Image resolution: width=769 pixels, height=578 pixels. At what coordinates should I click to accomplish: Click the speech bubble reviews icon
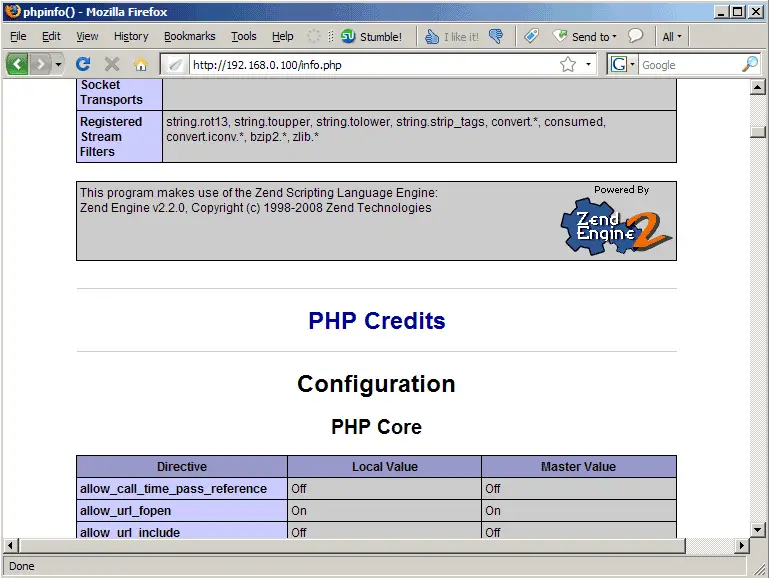click(635, 35)
